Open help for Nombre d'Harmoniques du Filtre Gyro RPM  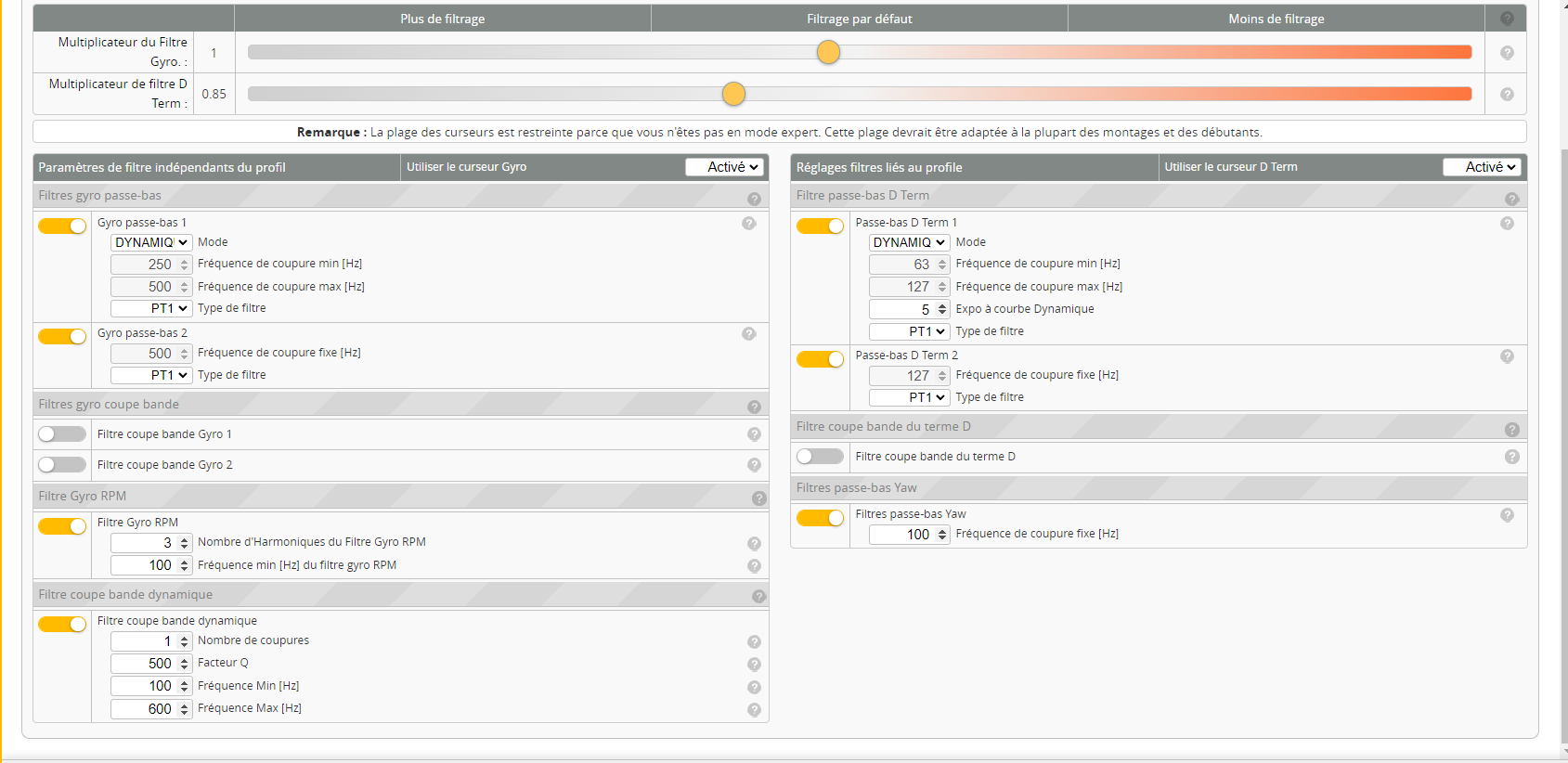pos(754,544)
